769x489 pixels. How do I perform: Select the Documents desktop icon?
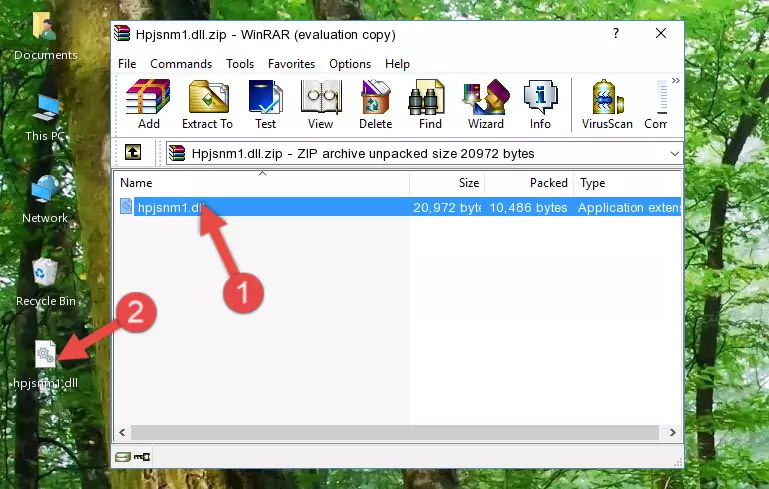coord(45,36)
